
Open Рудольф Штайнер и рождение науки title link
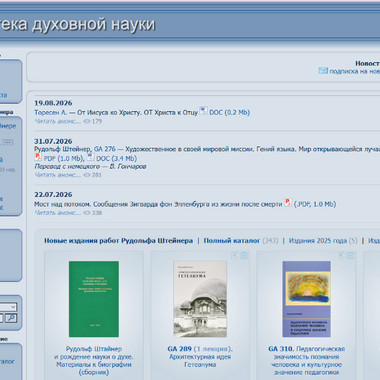click(x=94, y=361)
